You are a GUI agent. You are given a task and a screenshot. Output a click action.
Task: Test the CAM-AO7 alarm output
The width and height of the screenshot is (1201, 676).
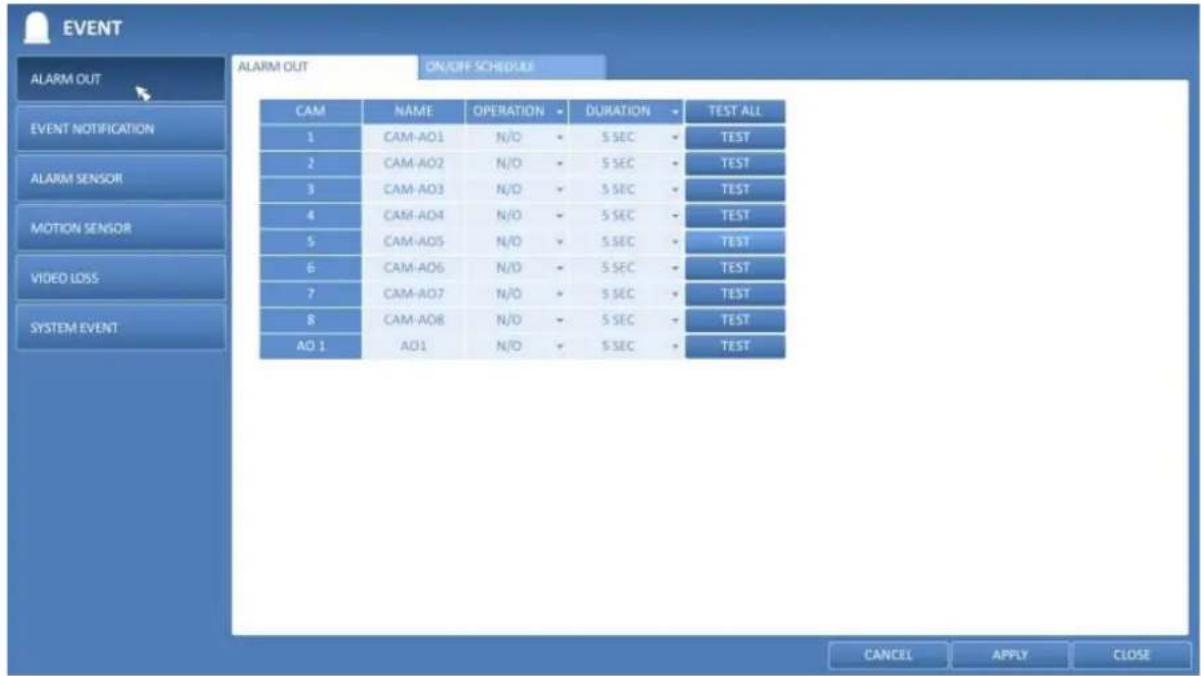(x=735, y=294)
